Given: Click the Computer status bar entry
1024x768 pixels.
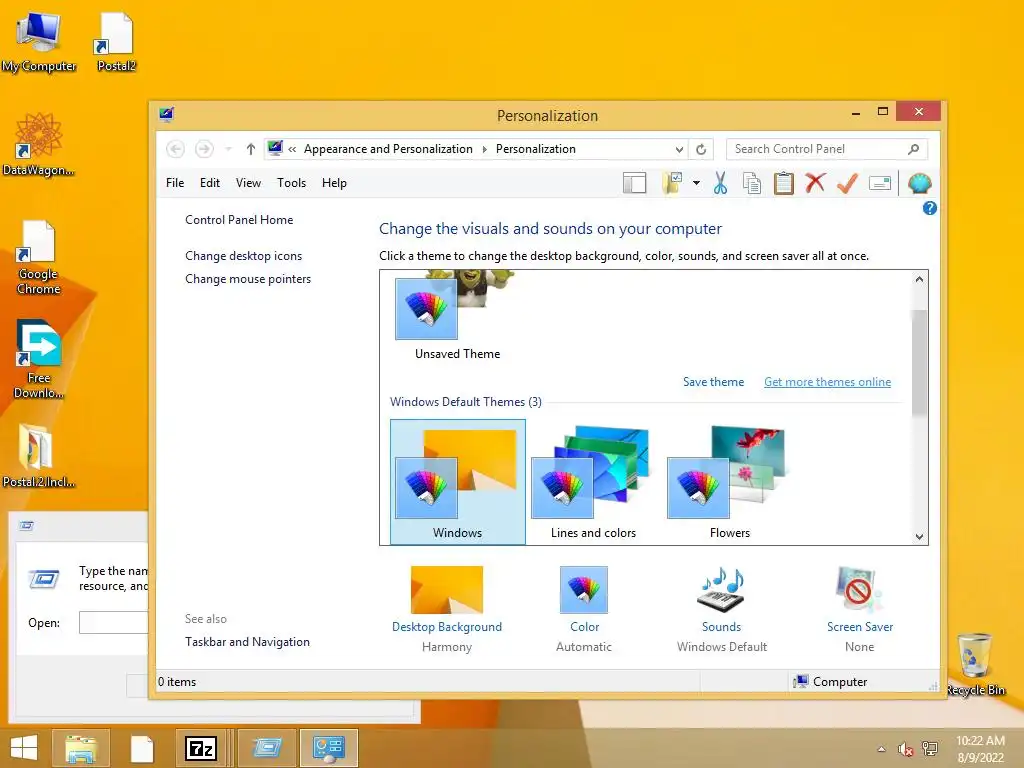Looking at the screenshot, I should click(830, 682).
